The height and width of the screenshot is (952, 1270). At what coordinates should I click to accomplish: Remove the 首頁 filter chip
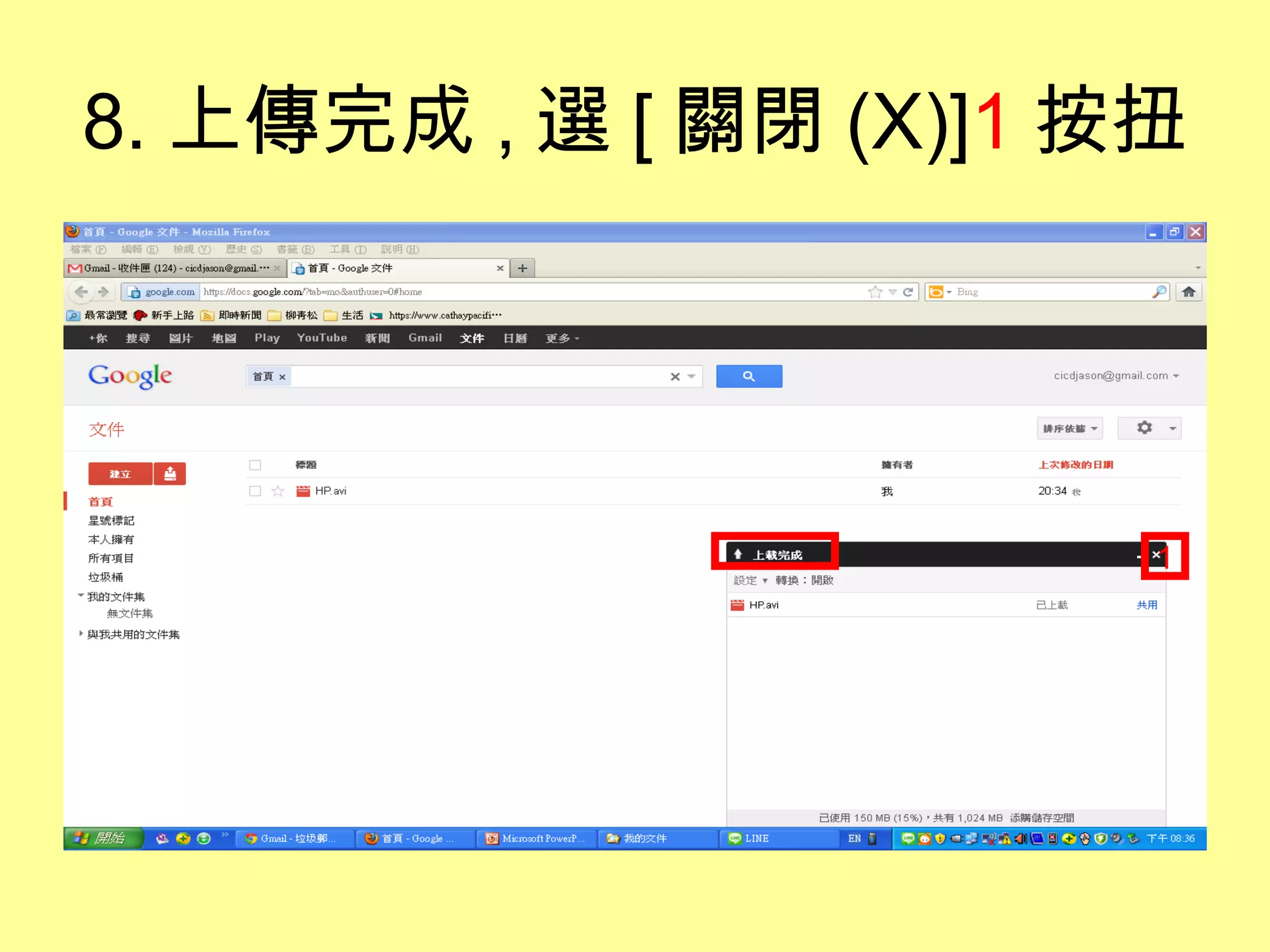[282, 377]
